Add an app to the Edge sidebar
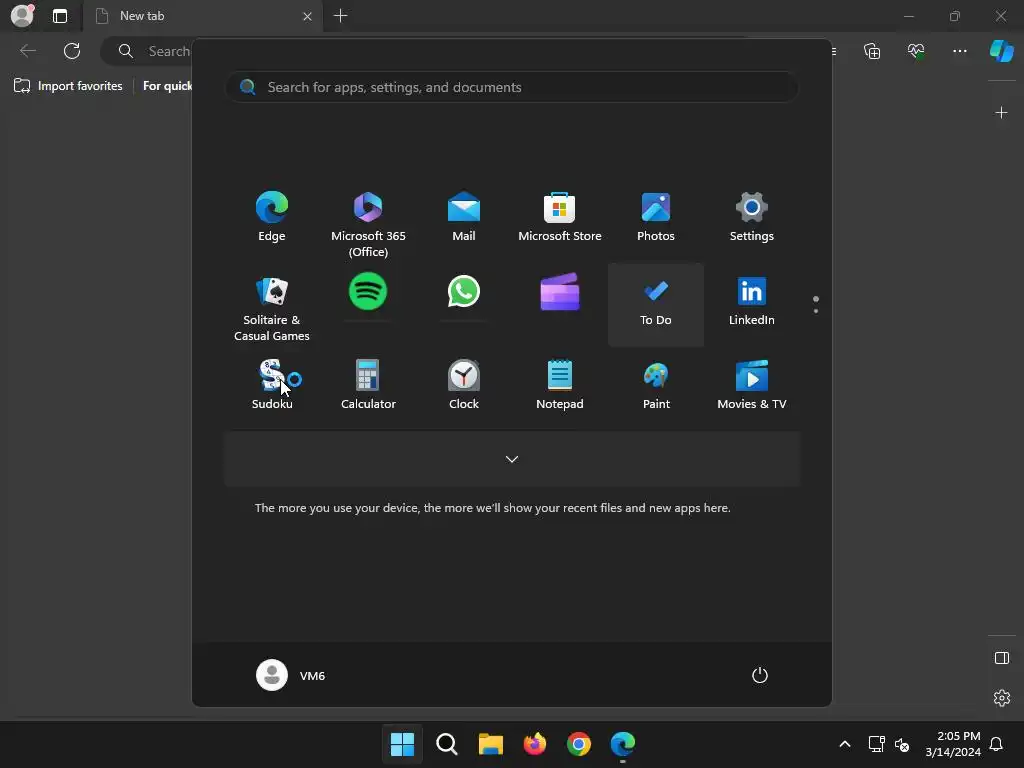 1001,112
